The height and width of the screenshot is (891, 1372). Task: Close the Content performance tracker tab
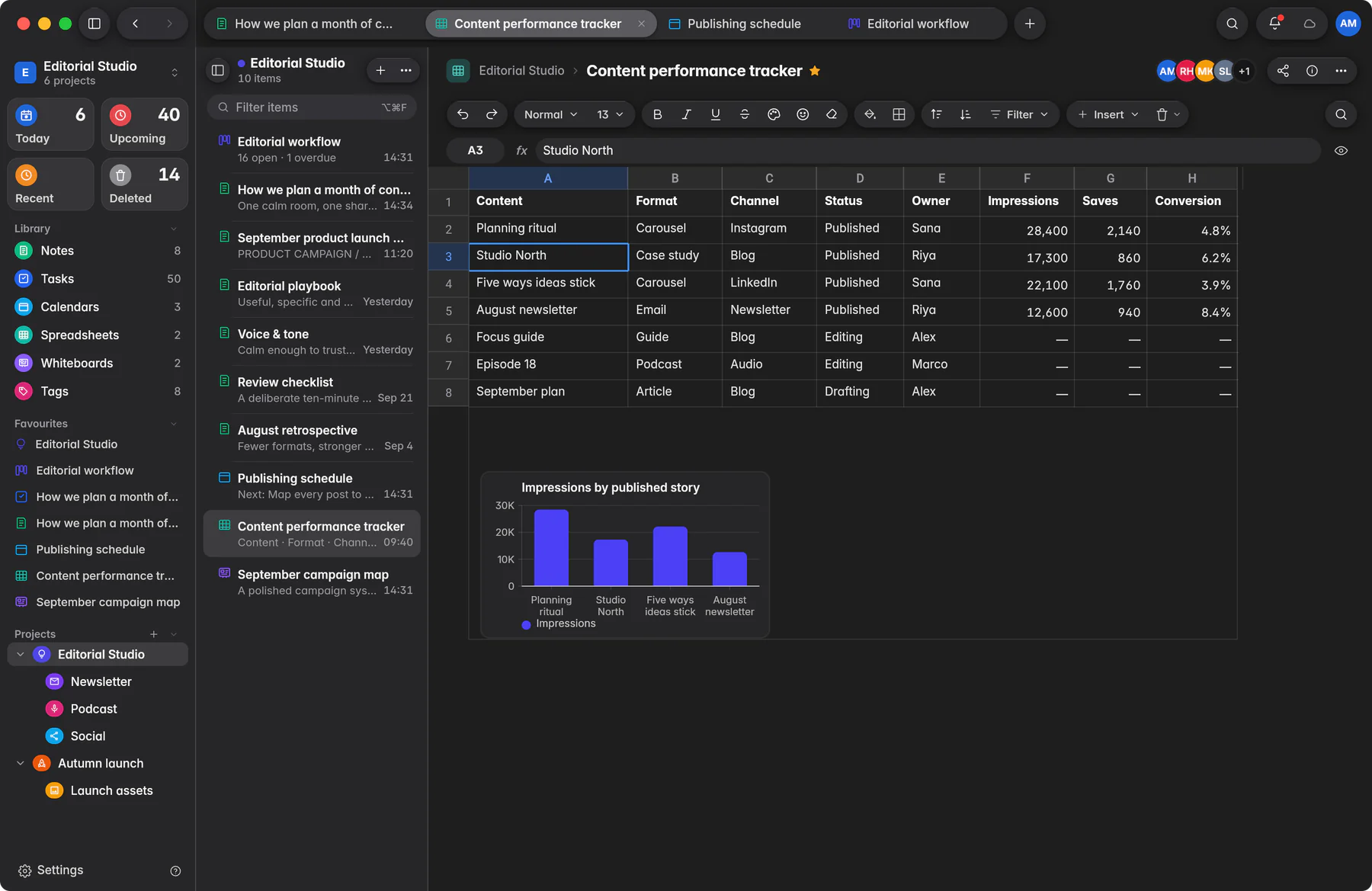(642, 24)
